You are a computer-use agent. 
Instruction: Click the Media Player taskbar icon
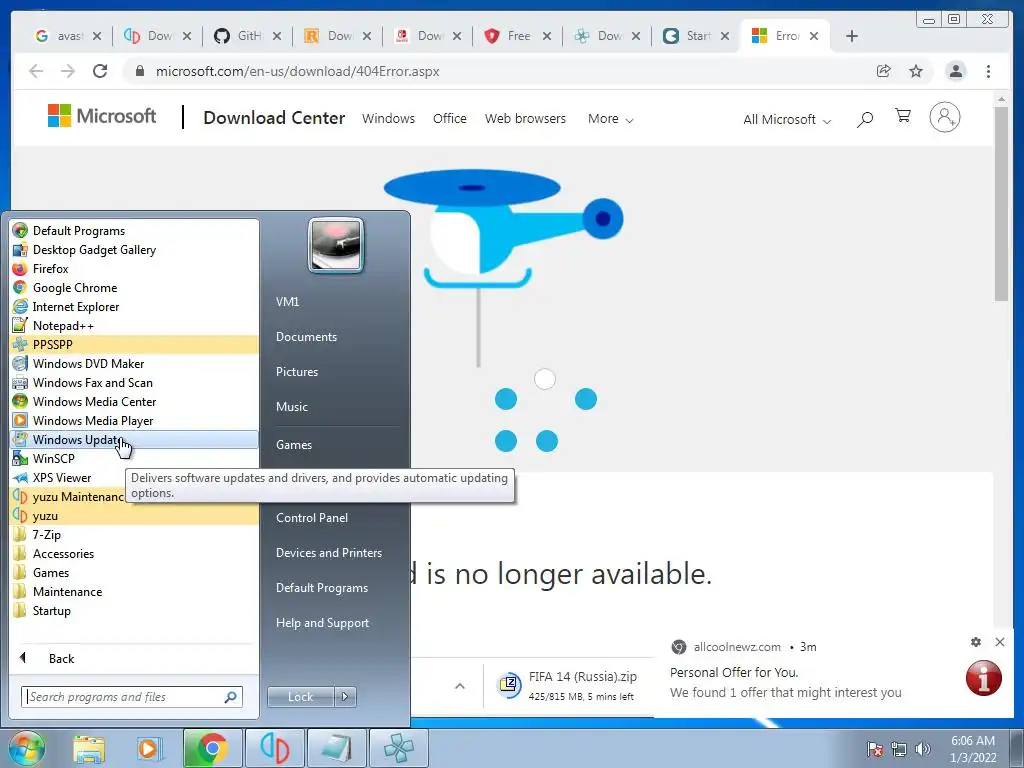(x=148, y=749)
